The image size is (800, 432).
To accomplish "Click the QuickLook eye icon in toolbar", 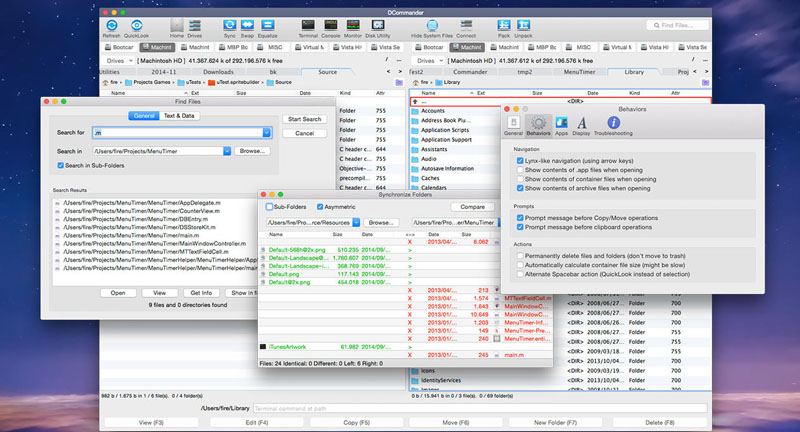I will 137,25.
